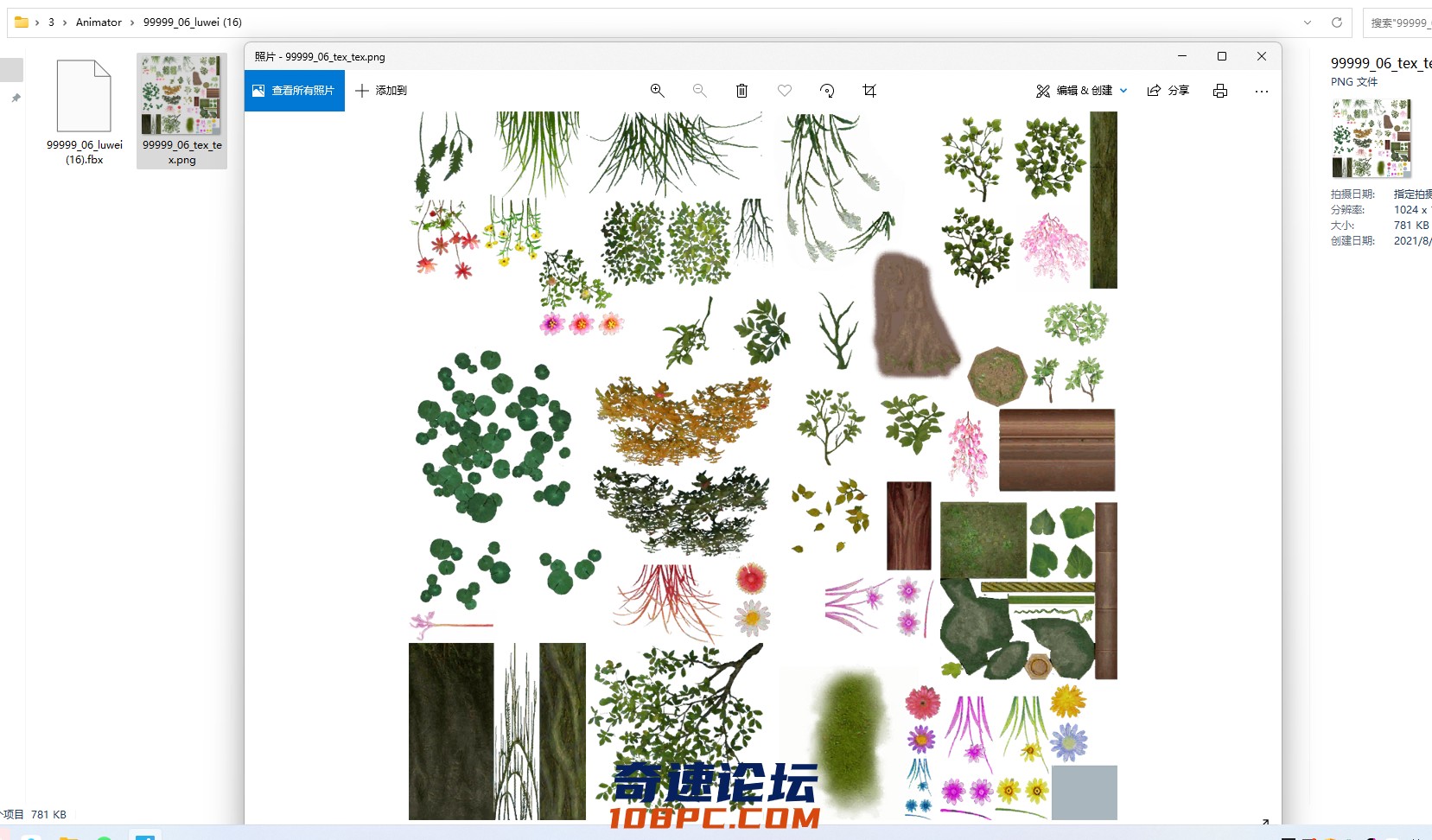Add photo to favorites with heart icon
This screenshot has width=1432, height=840.
[785, 91]
